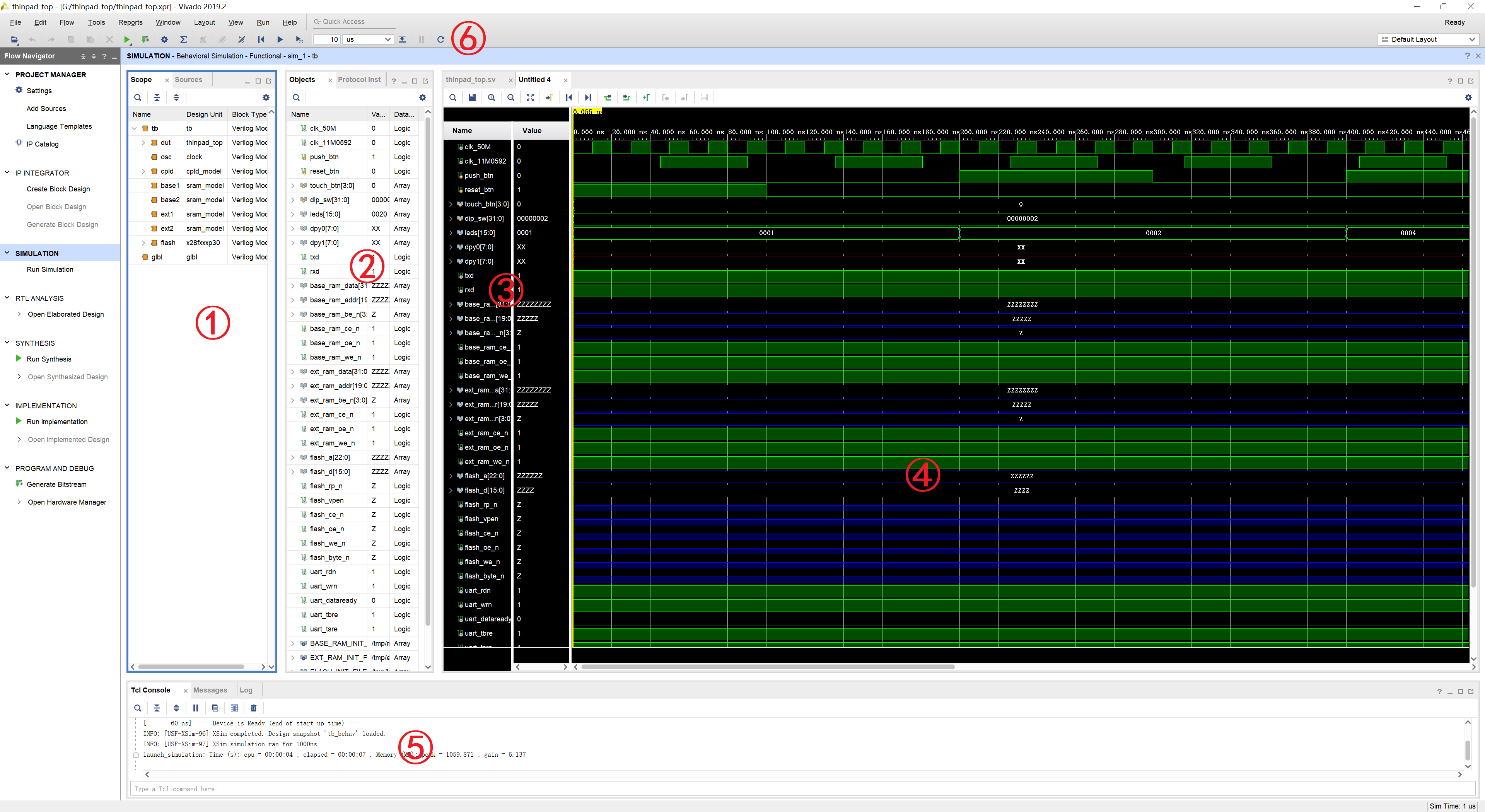
Task: Save the waveform configuration
Action: [x=472, y=97]
